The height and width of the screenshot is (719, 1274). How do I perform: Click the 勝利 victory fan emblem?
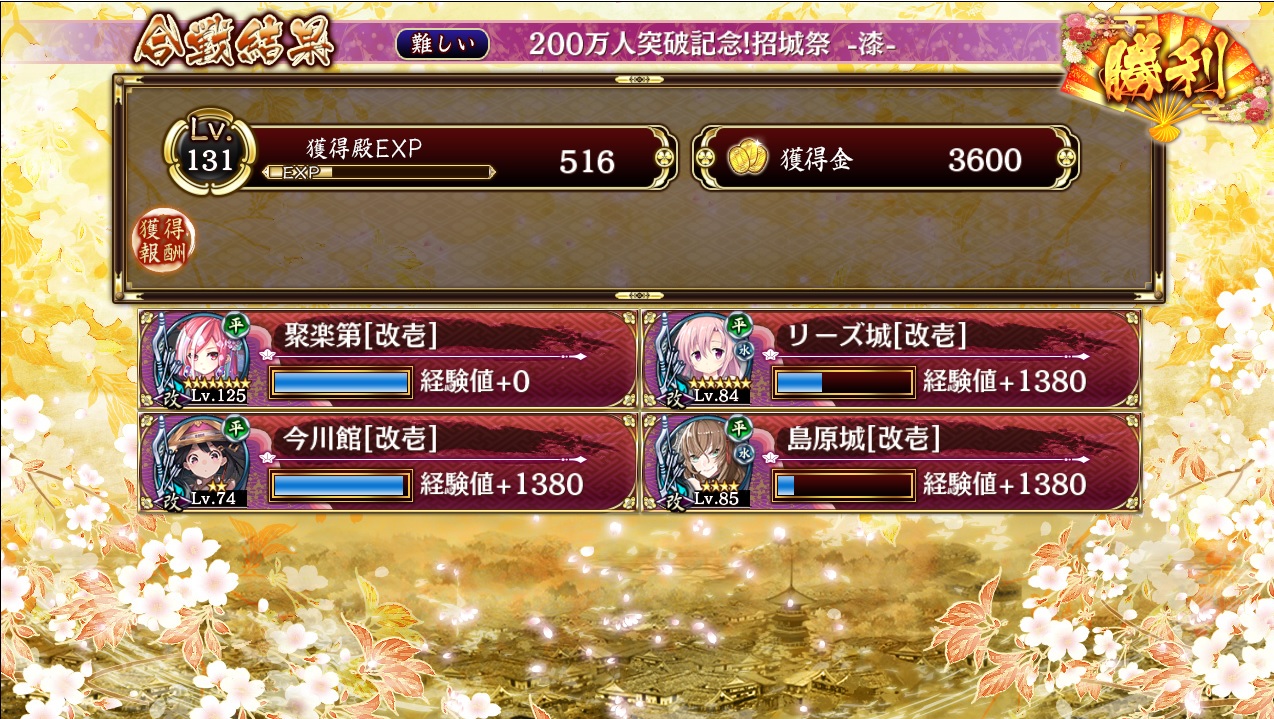[1161, 71]
